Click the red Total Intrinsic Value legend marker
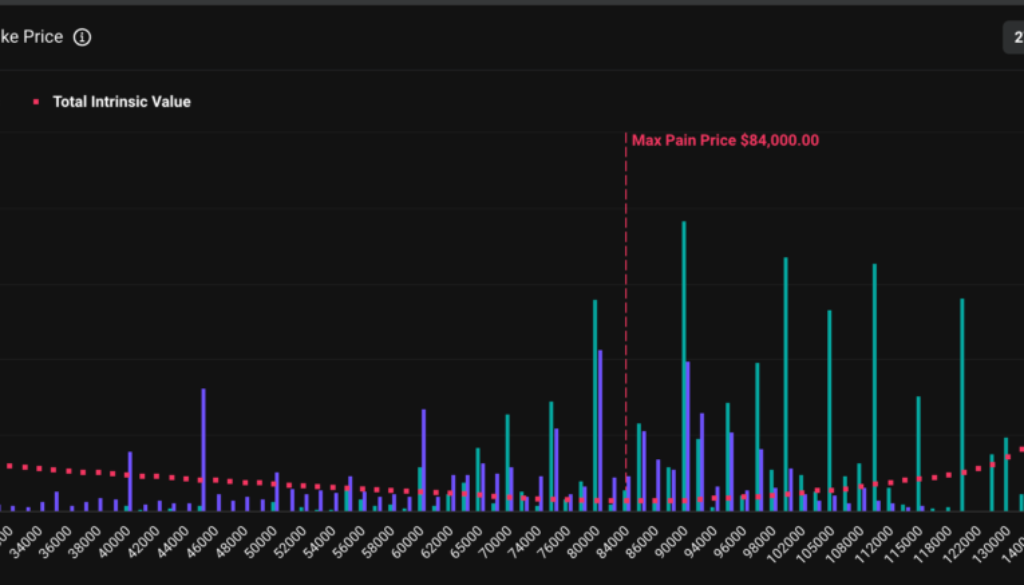Viewport: 1024px width, 585px height. click(x=36, y=102)
